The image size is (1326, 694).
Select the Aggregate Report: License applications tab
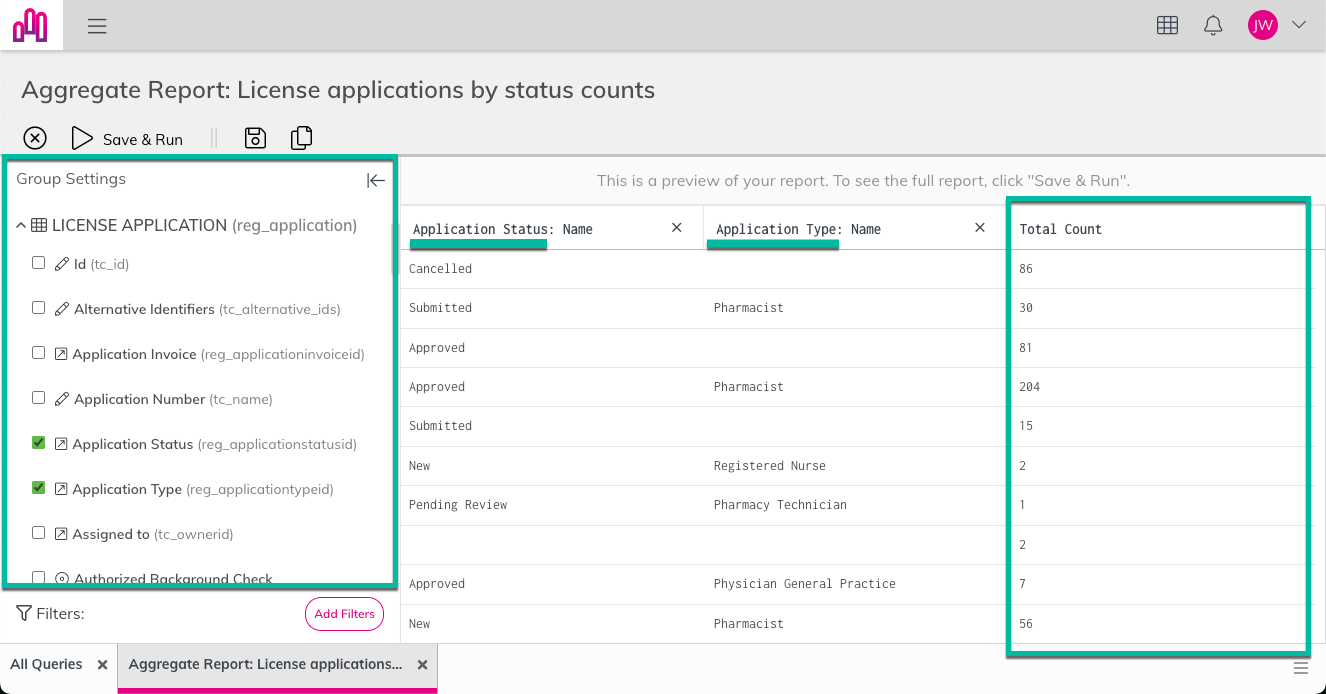(x=266, y=665)
